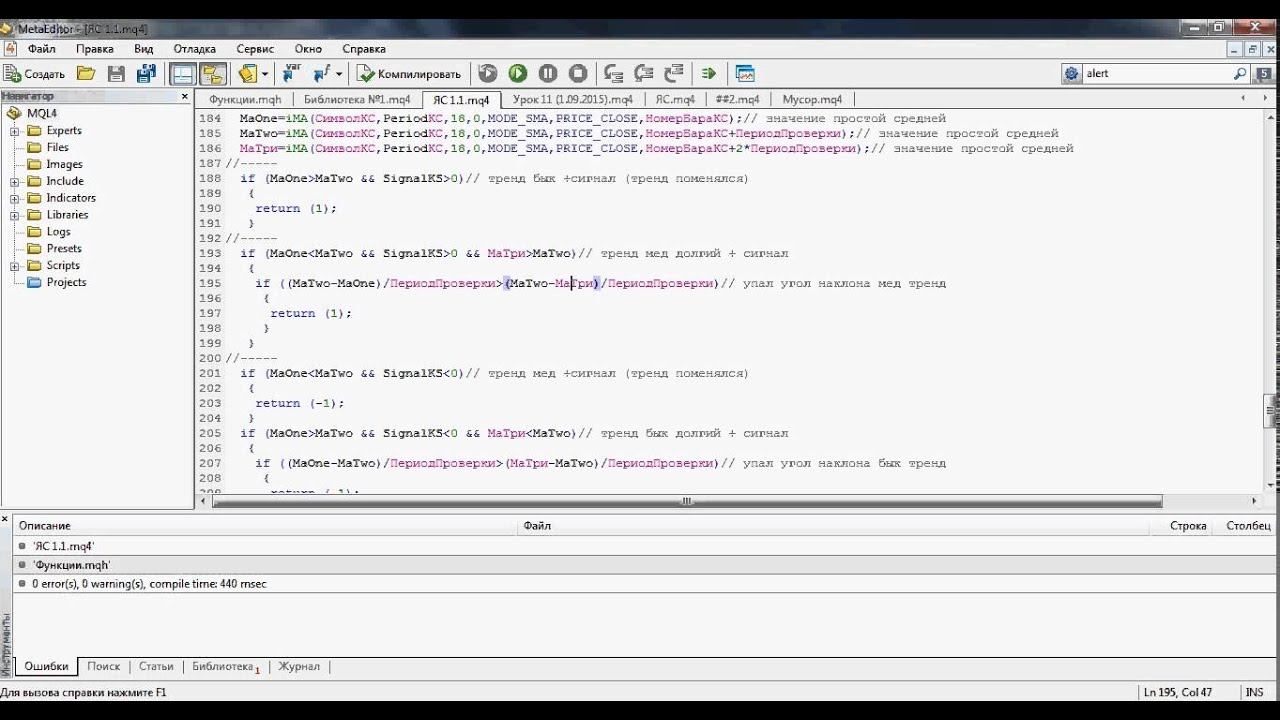Open the MQL wizard styler icon

[247, 73]
